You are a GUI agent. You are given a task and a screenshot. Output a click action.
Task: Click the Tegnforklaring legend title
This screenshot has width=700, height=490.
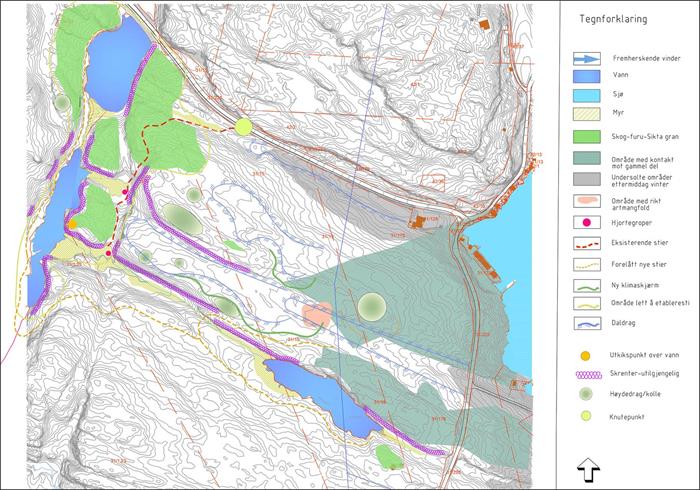(x=609, y=18)
